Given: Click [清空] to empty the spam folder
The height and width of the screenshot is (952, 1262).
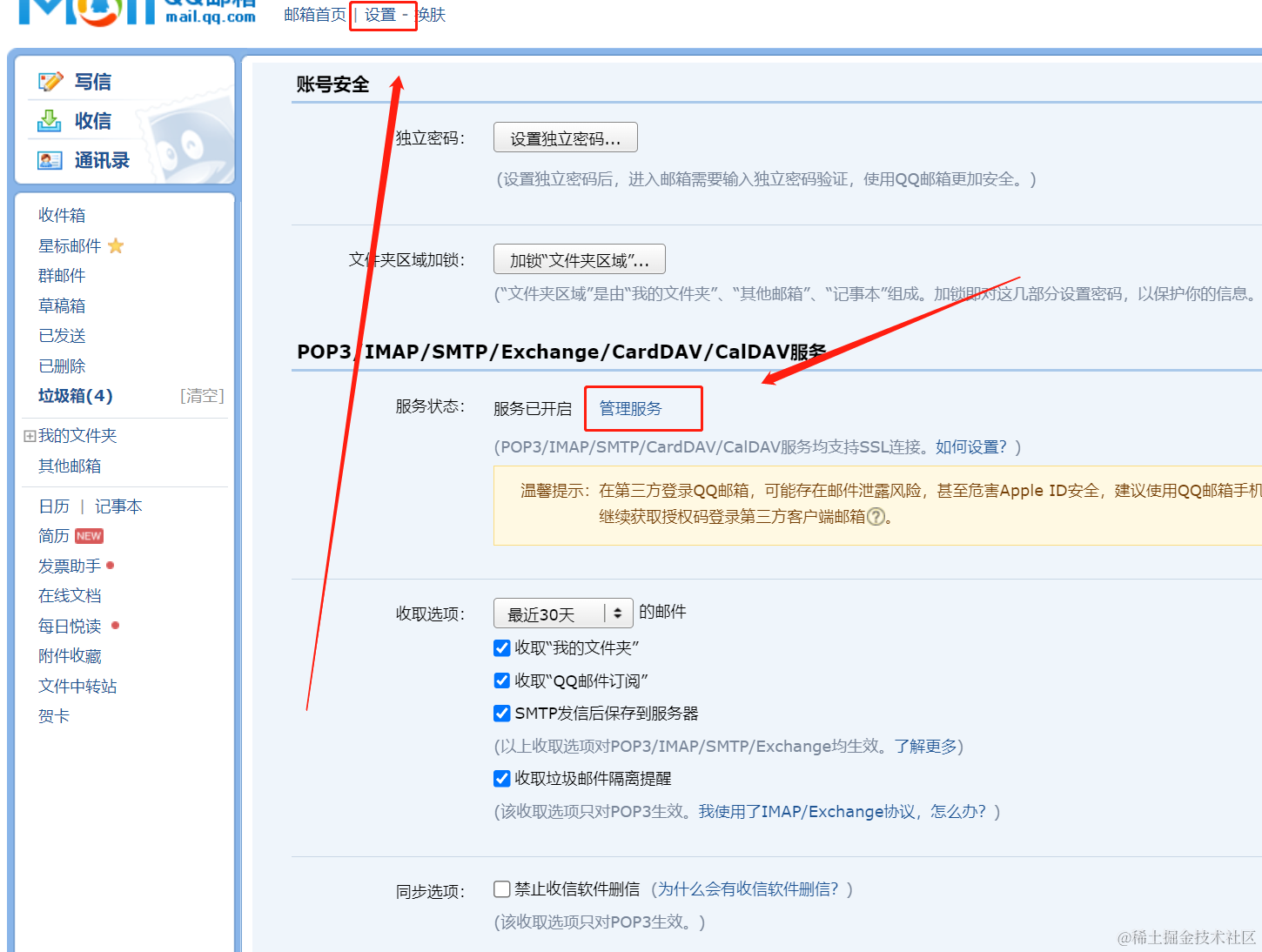Looking at the screenshot, I should (x=202, y=396).
